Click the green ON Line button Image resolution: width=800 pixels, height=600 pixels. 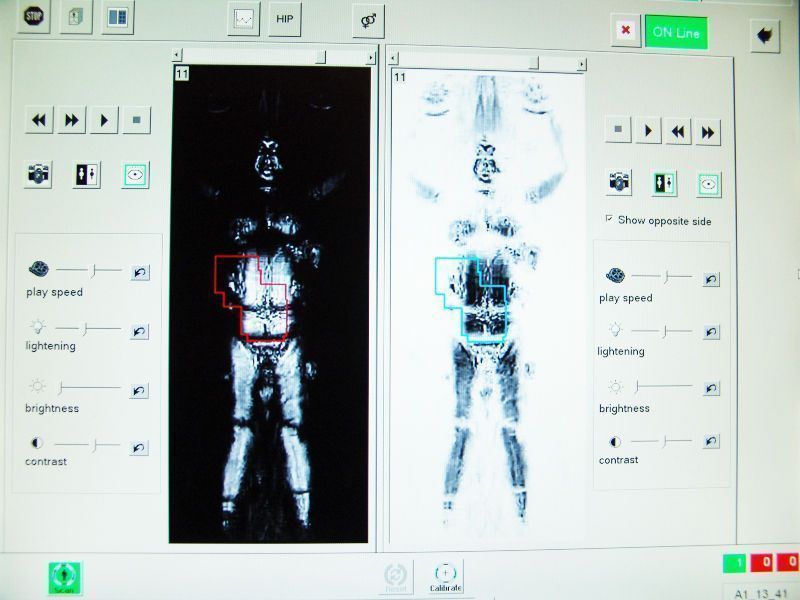pos(676,33)
